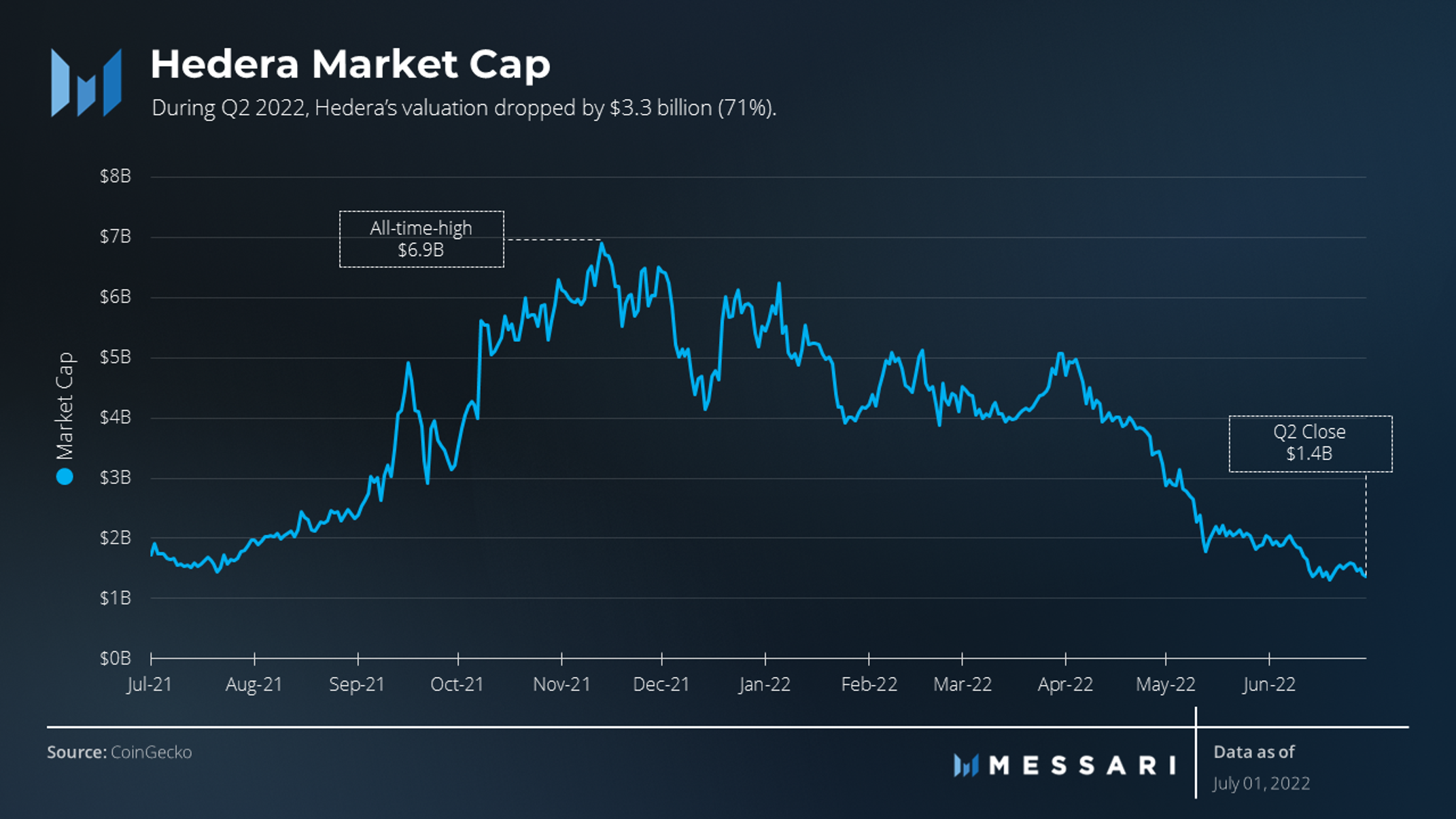Click the Jul-21 x-axis label

(x=150, y=684)
